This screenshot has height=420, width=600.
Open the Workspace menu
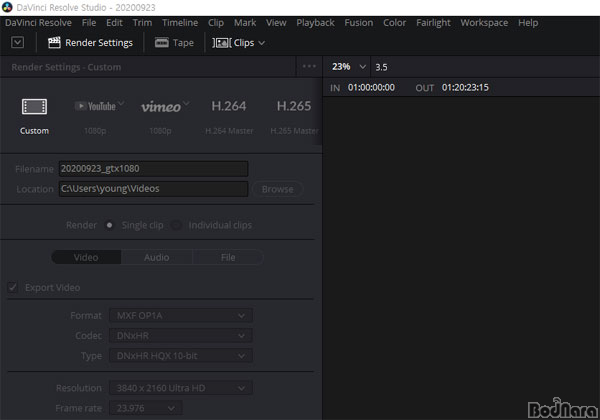click(x=484, y=23)
